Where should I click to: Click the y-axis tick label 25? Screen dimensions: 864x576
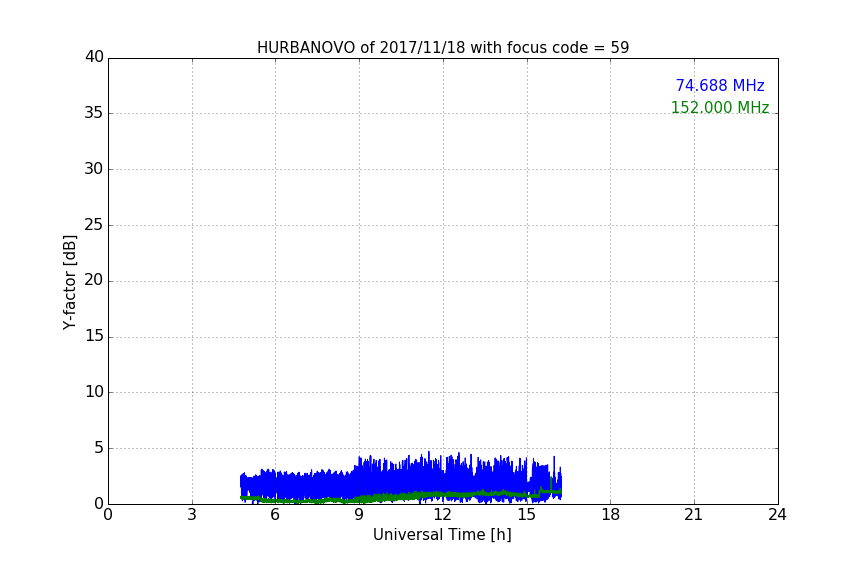click(94, 225)
